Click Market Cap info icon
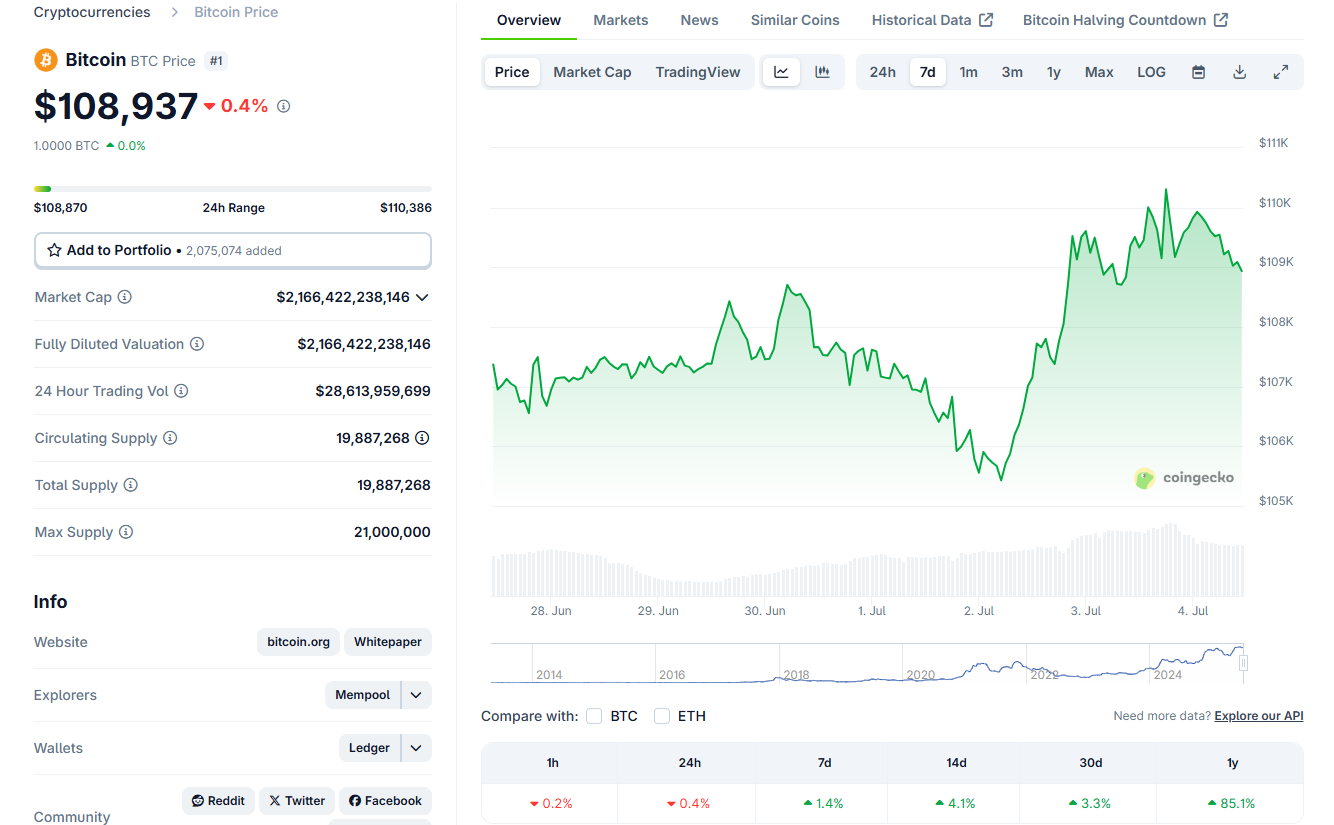The image size is (1334, 825). coord(125,297)
